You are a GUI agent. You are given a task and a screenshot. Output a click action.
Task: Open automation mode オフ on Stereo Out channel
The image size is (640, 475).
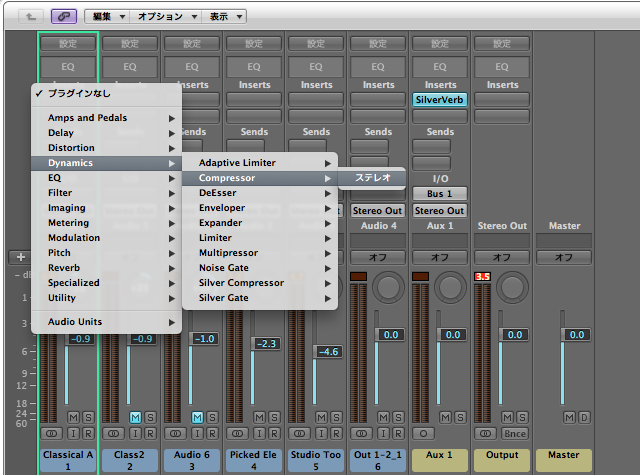coord(502,257)
